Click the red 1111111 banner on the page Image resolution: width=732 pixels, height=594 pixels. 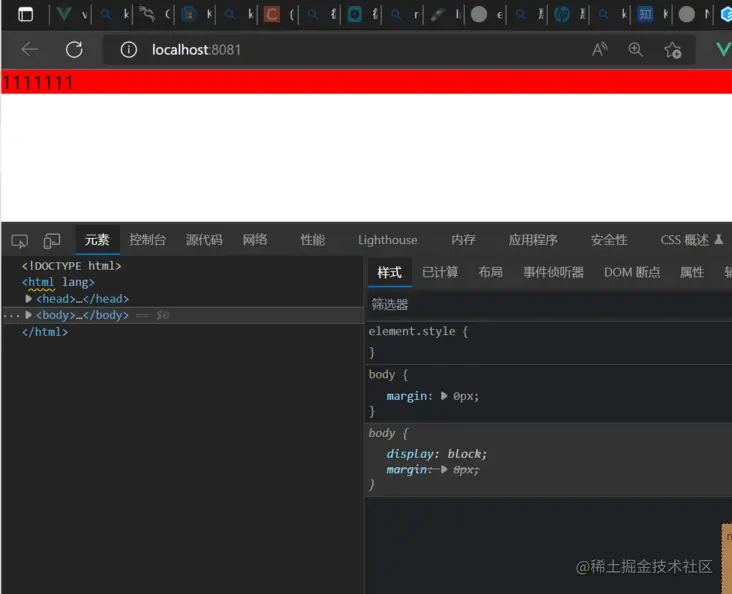[366, 82]
